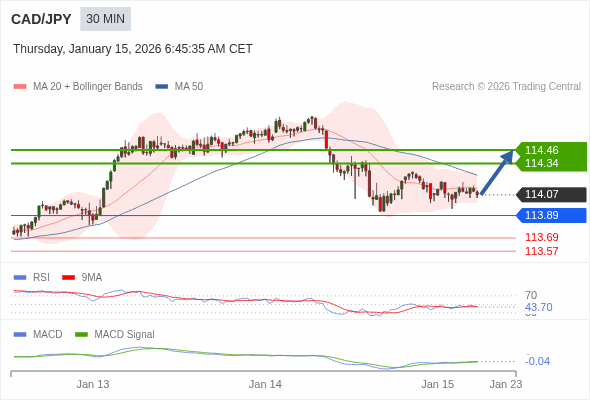Screen dimensions: 590x400
Task: Click the 9MA legend red swatch
Action: pyautogui.click(x=68, y=278)
